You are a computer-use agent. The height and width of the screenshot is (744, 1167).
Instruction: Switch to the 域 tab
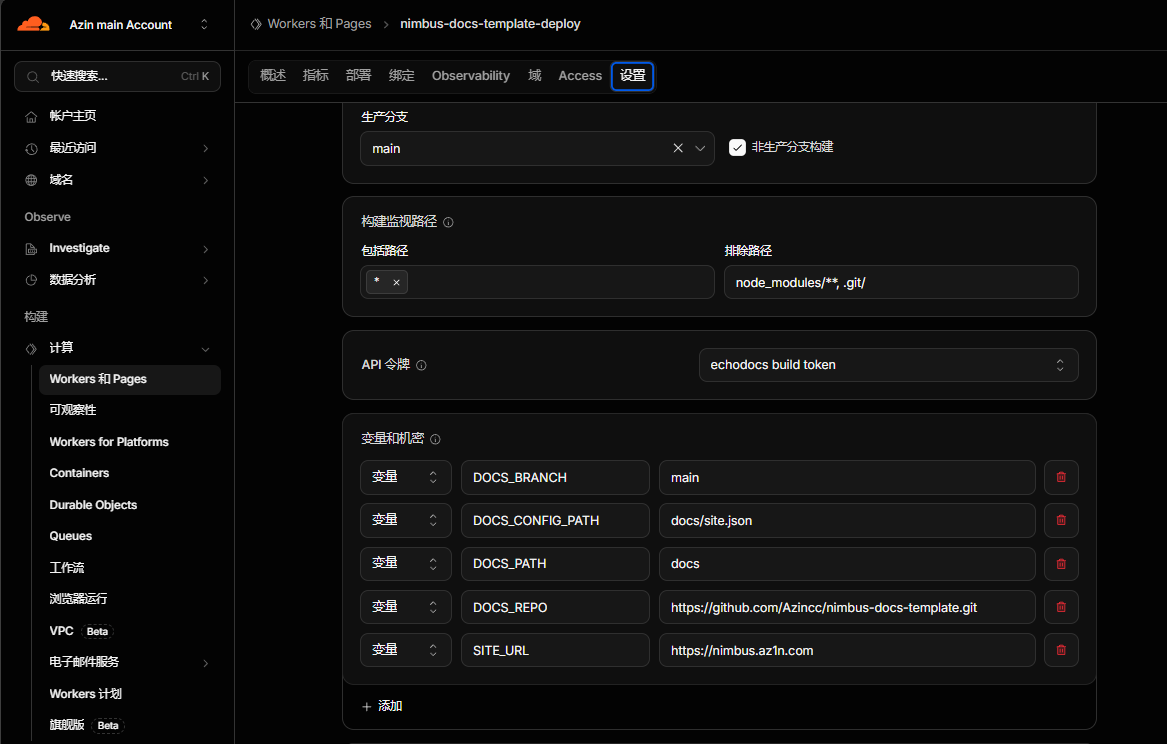[535, 76]
